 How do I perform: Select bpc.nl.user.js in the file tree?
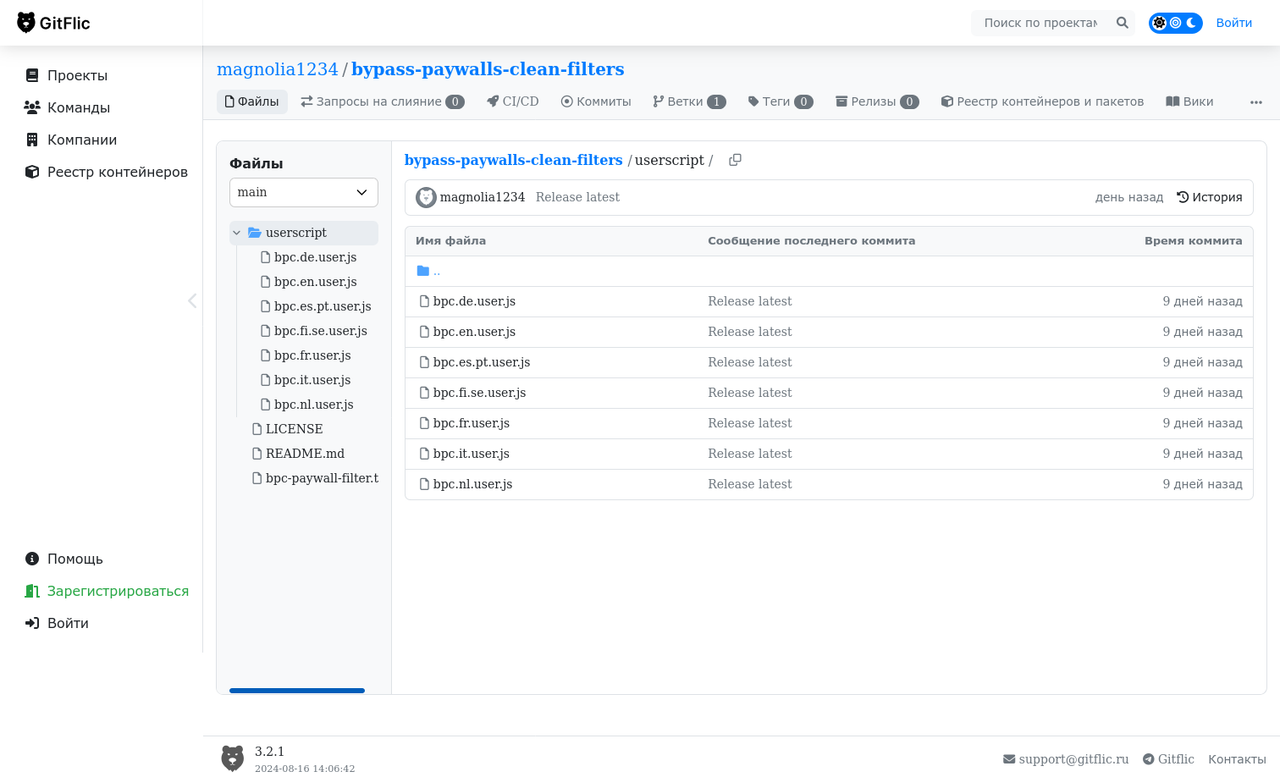(x=307, y=404)
